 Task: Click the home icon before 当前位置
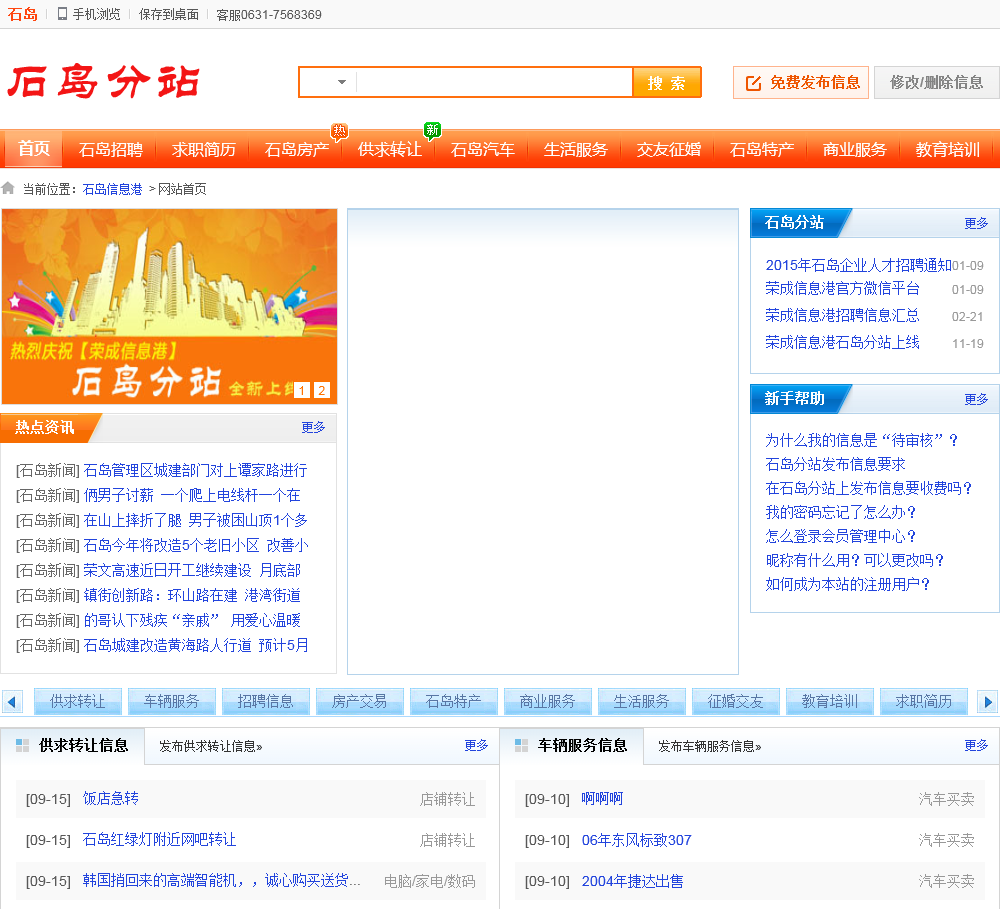point(8,188)
